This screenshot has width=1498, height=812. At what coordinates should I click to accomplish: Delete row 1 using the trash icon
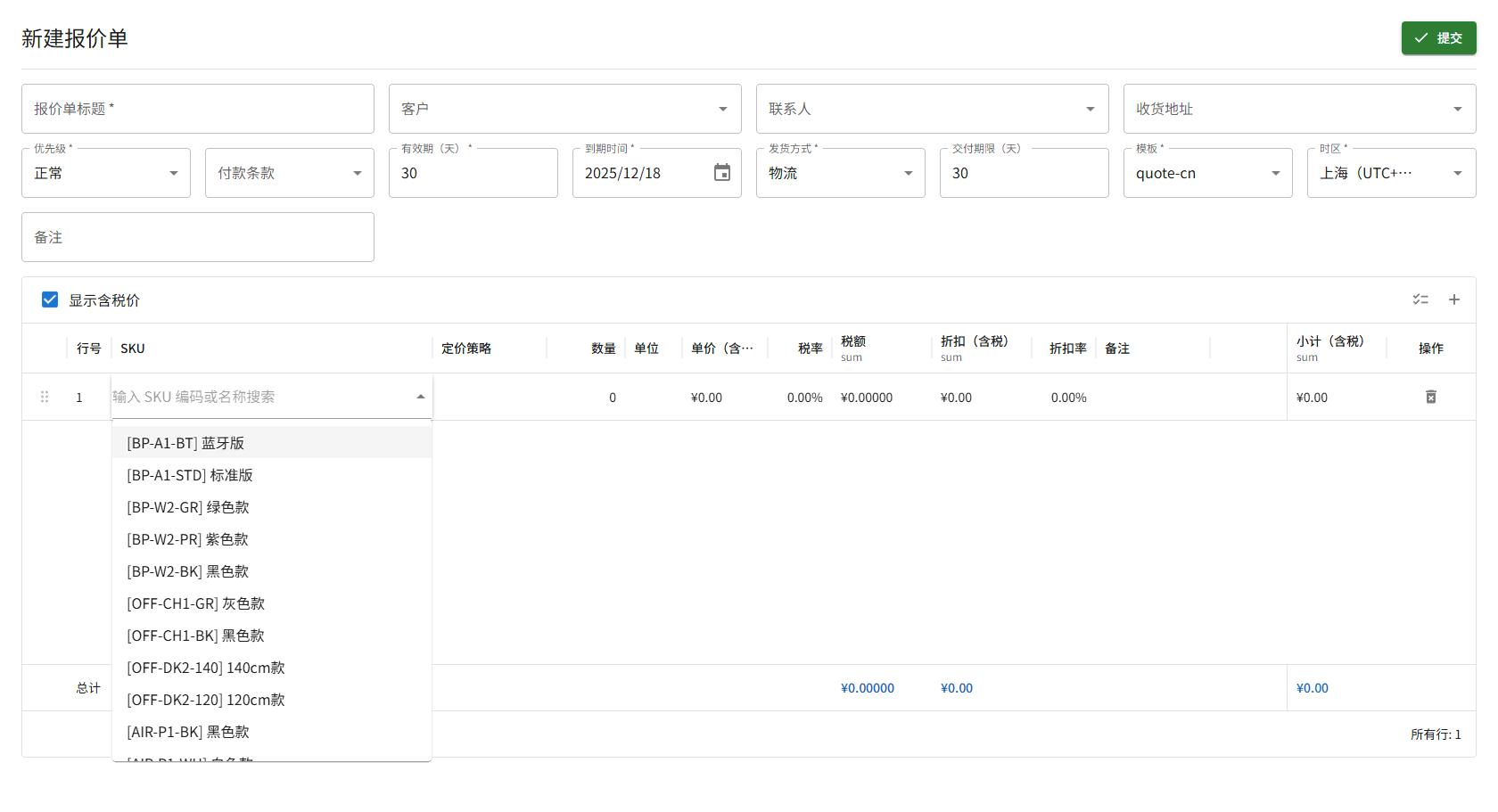(1430, 397)
